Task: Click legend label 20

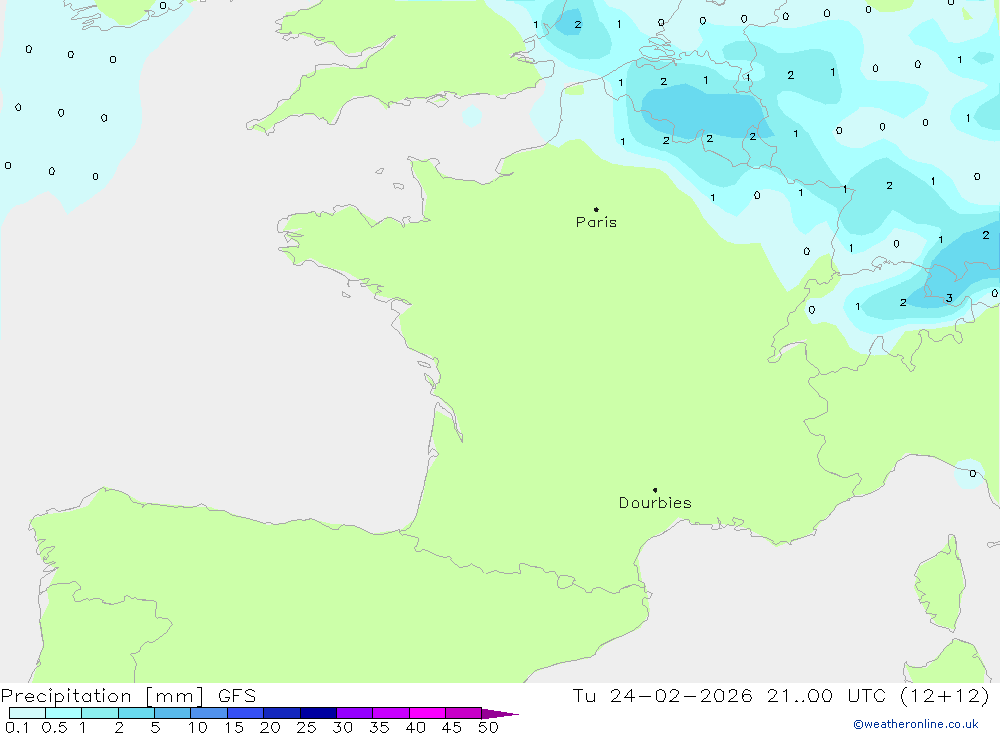Action: (x=270, y=727)
